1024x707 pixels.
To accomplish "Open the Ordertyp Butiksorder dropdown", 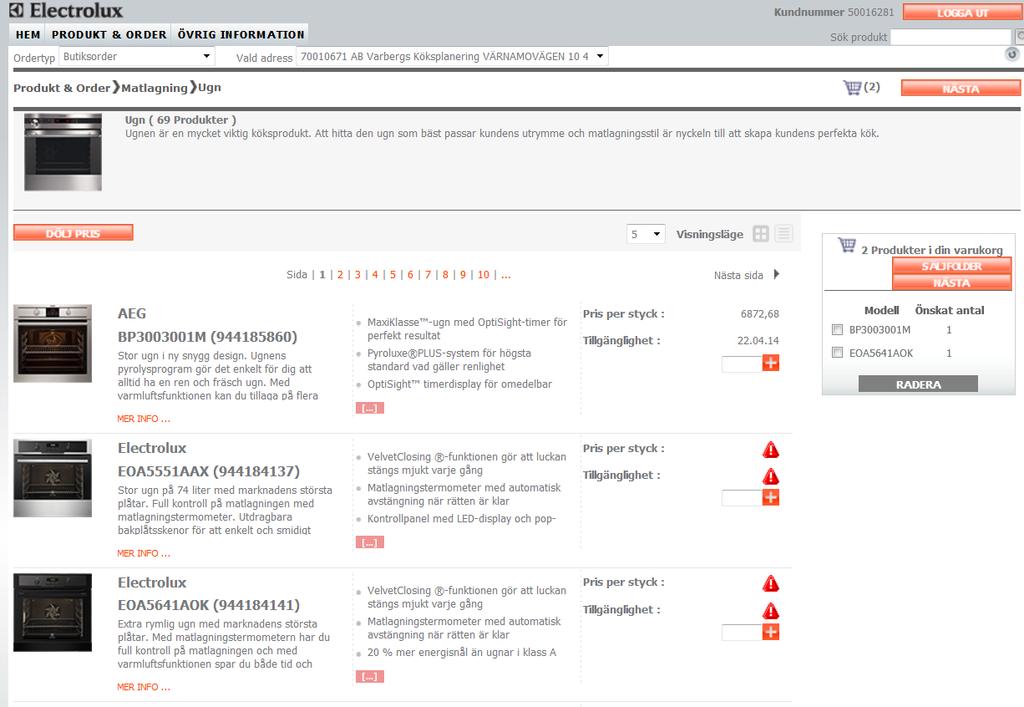I will point(137,57).
